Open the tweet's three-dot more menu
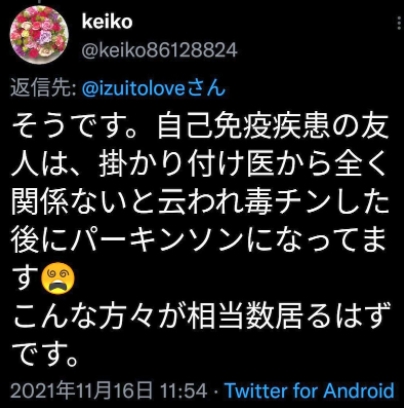This screenshot has height=408, width=404. click(399, 23)
